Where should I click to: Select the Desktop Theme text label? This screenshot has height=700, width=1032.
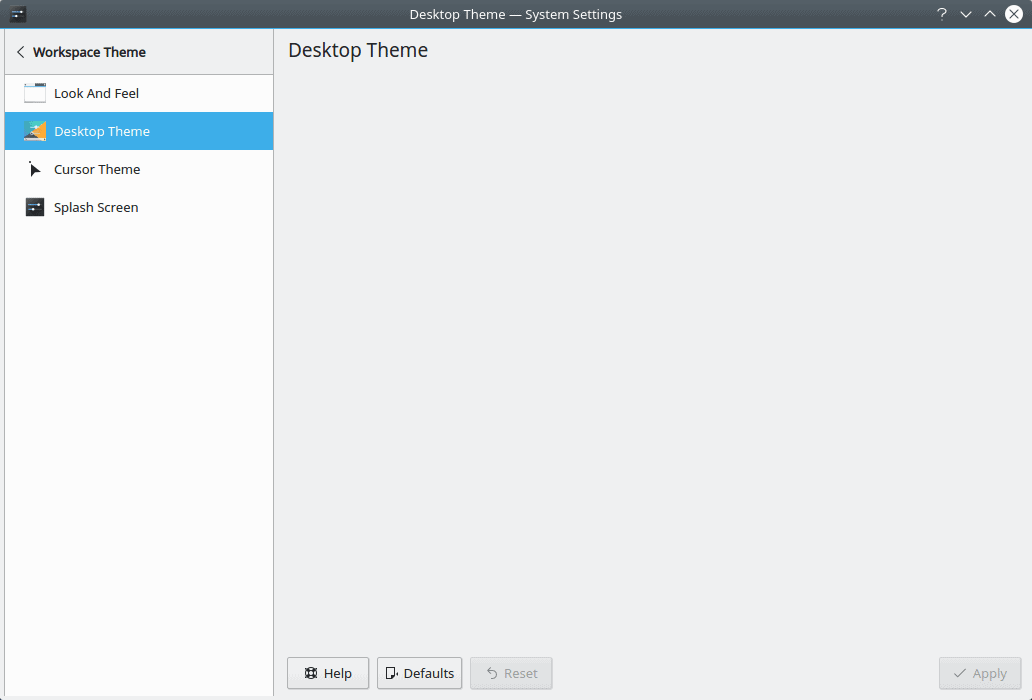pos(102,131)
